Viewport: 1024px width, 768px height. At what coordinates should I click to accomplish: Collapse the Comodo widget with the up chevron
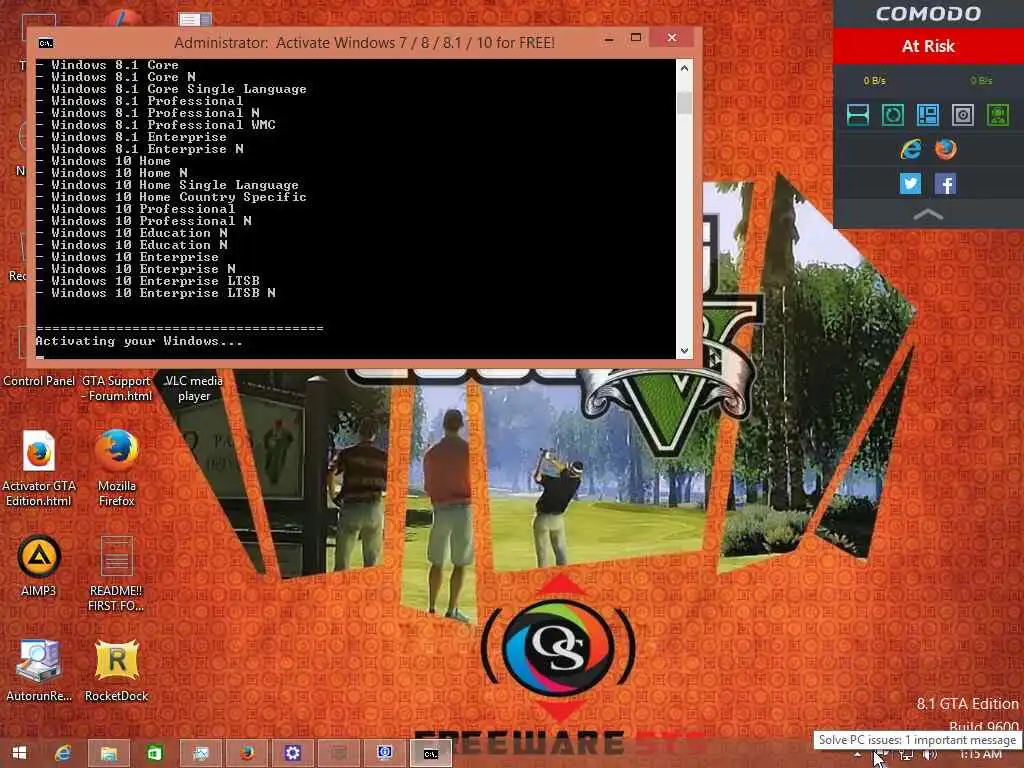click(x=928, y=214)
